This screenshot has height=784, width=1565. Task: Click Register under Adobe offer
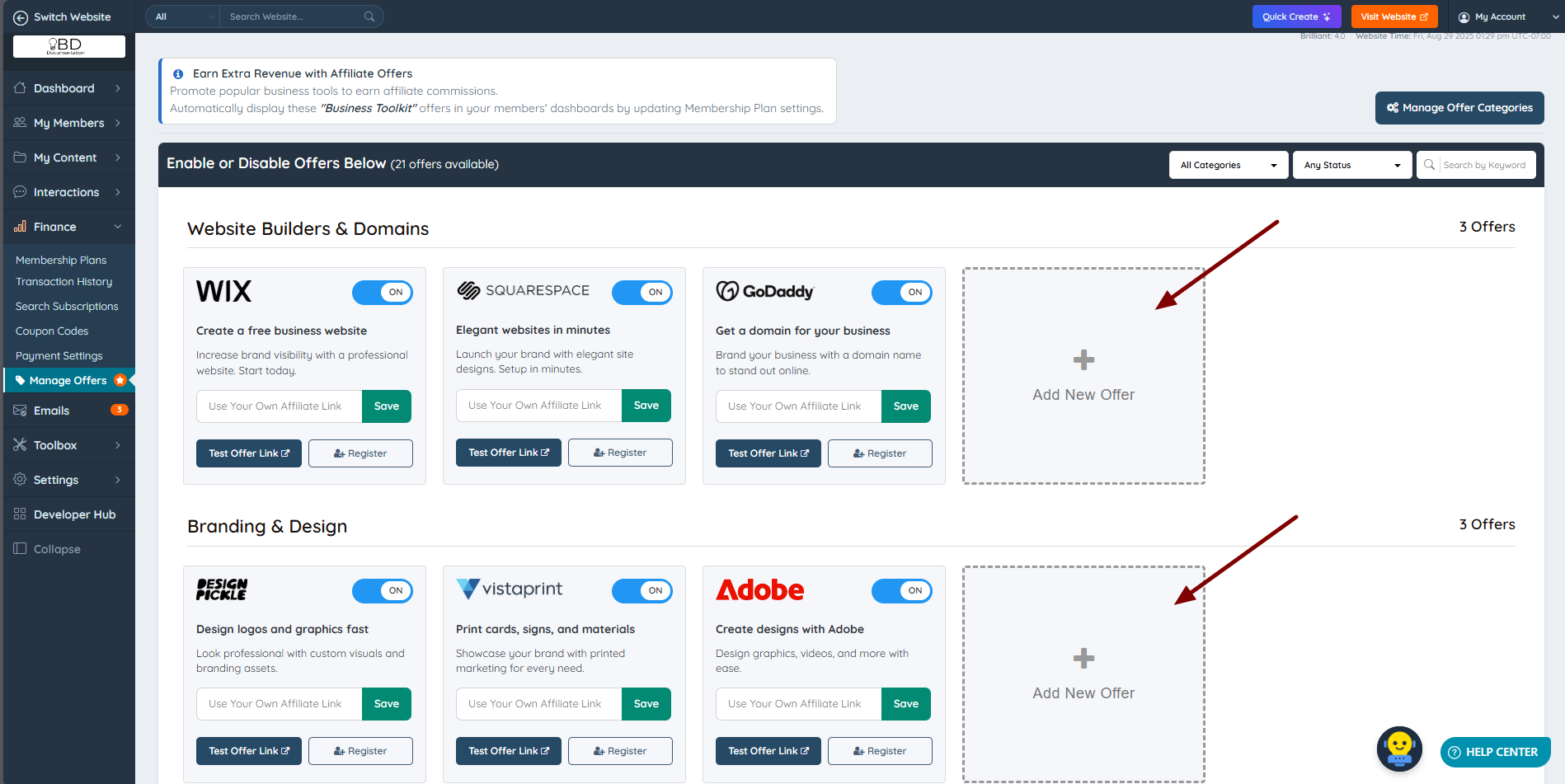coord(880,751)
